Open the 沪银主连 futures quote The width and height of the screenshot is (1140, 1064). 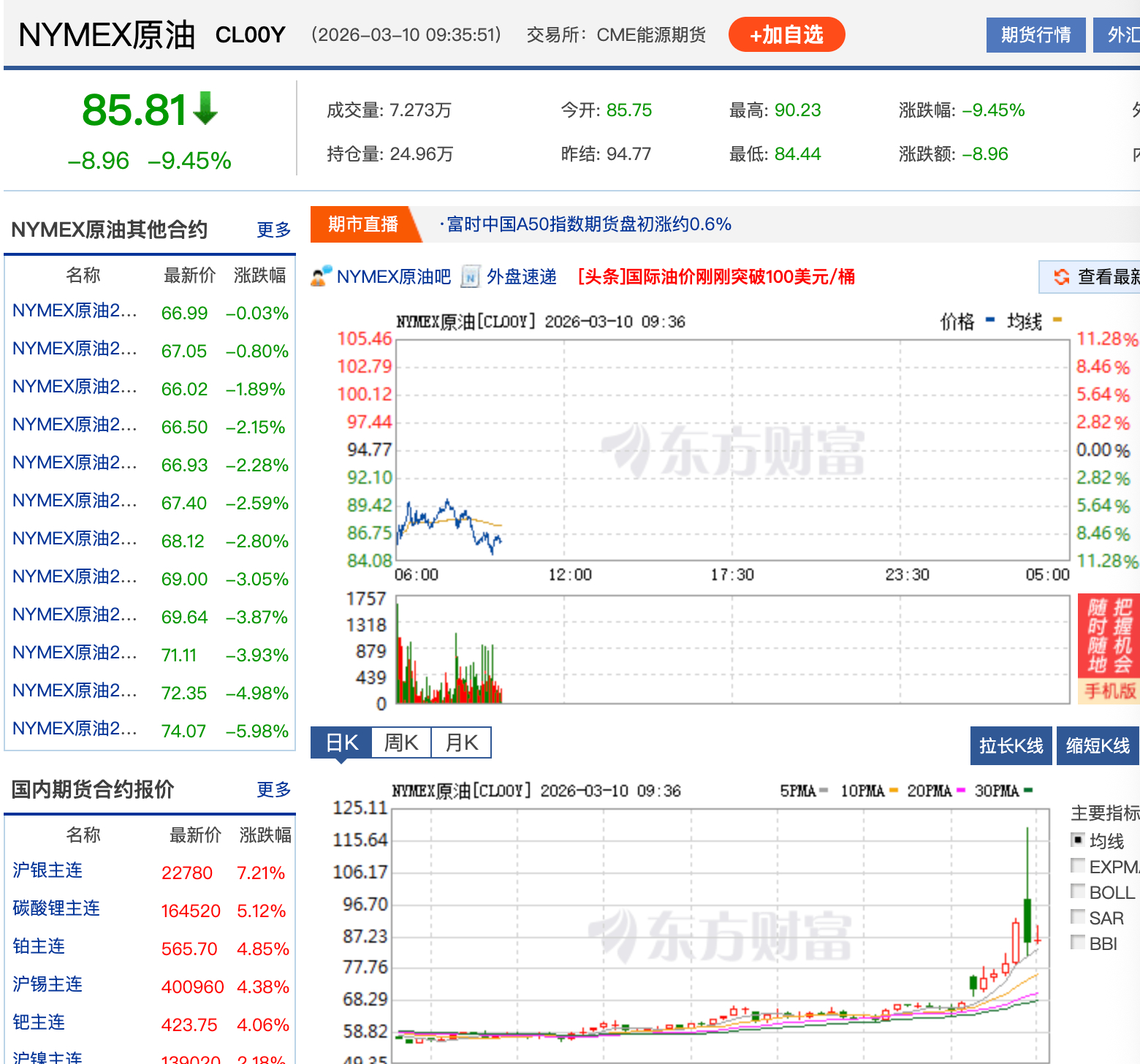tap(47, 871)
